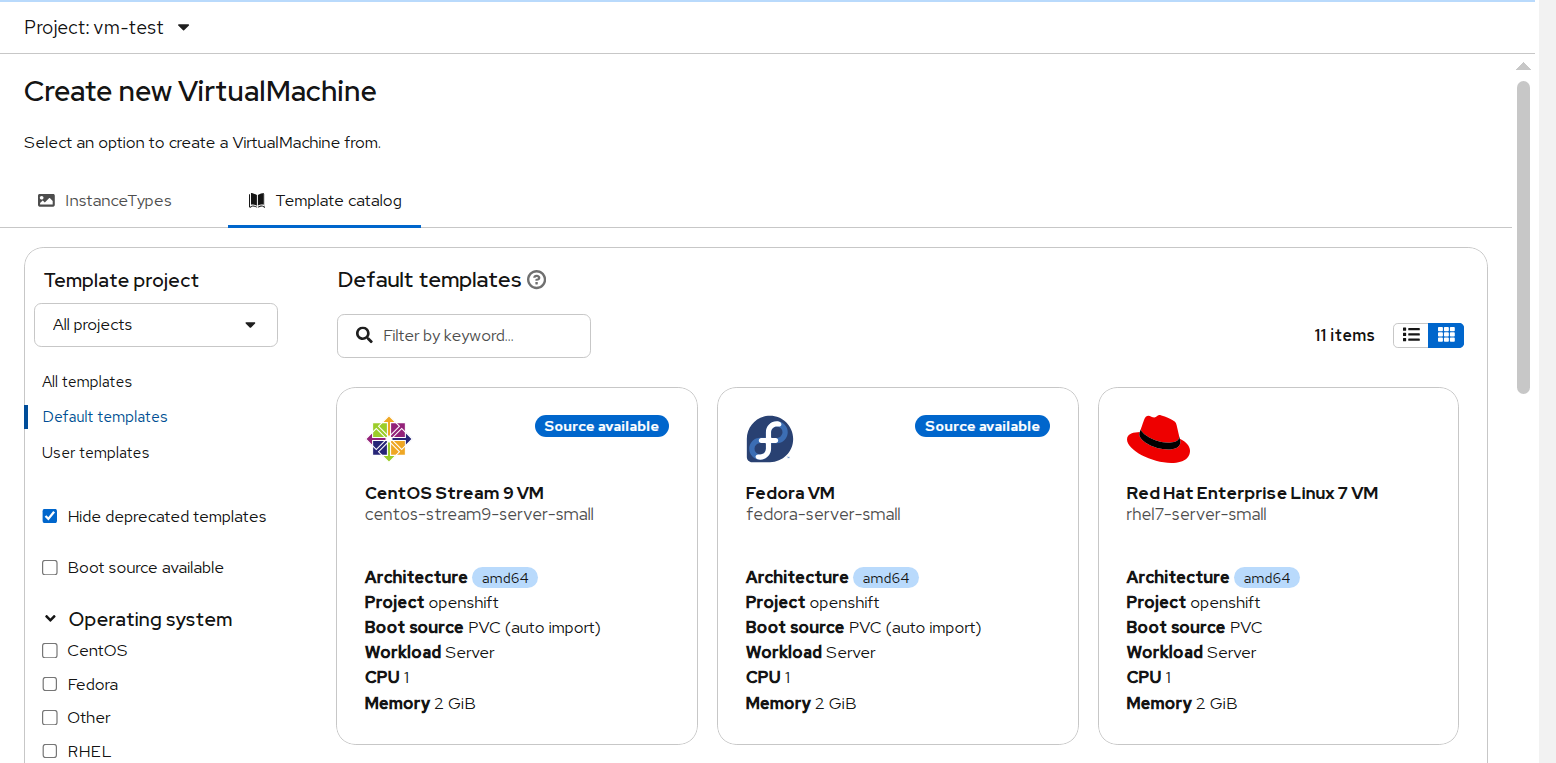
Task: Click the Red Hat logo icon
Action: (1158, 440)
